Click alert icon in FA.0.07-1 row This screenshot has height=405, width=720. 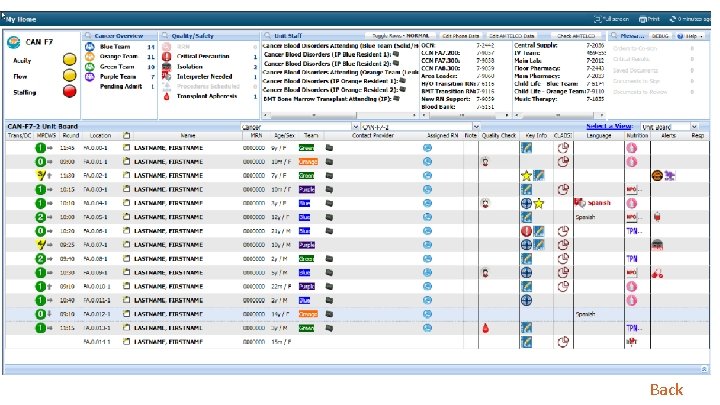point(657,245)
